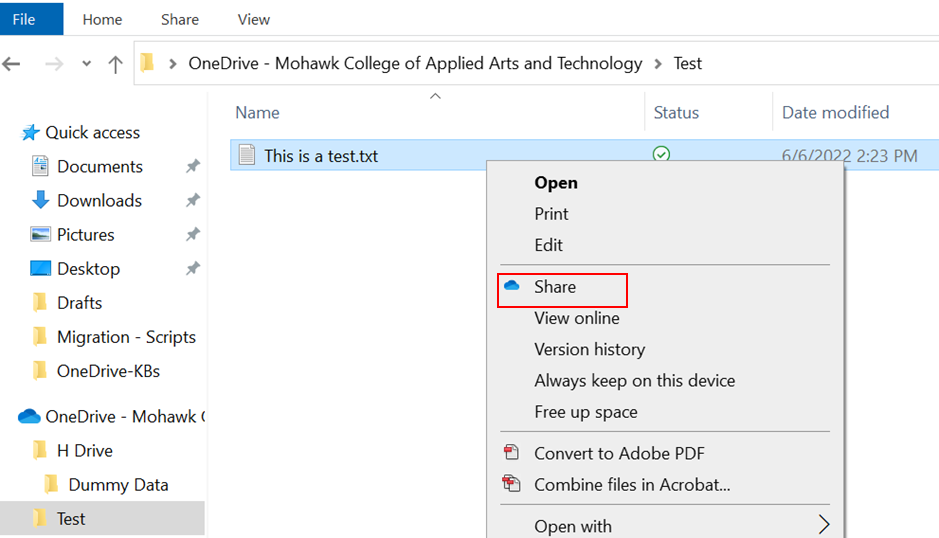Click the blue Downloads arrow icon
939x538 pixels.
coord(40,200)
